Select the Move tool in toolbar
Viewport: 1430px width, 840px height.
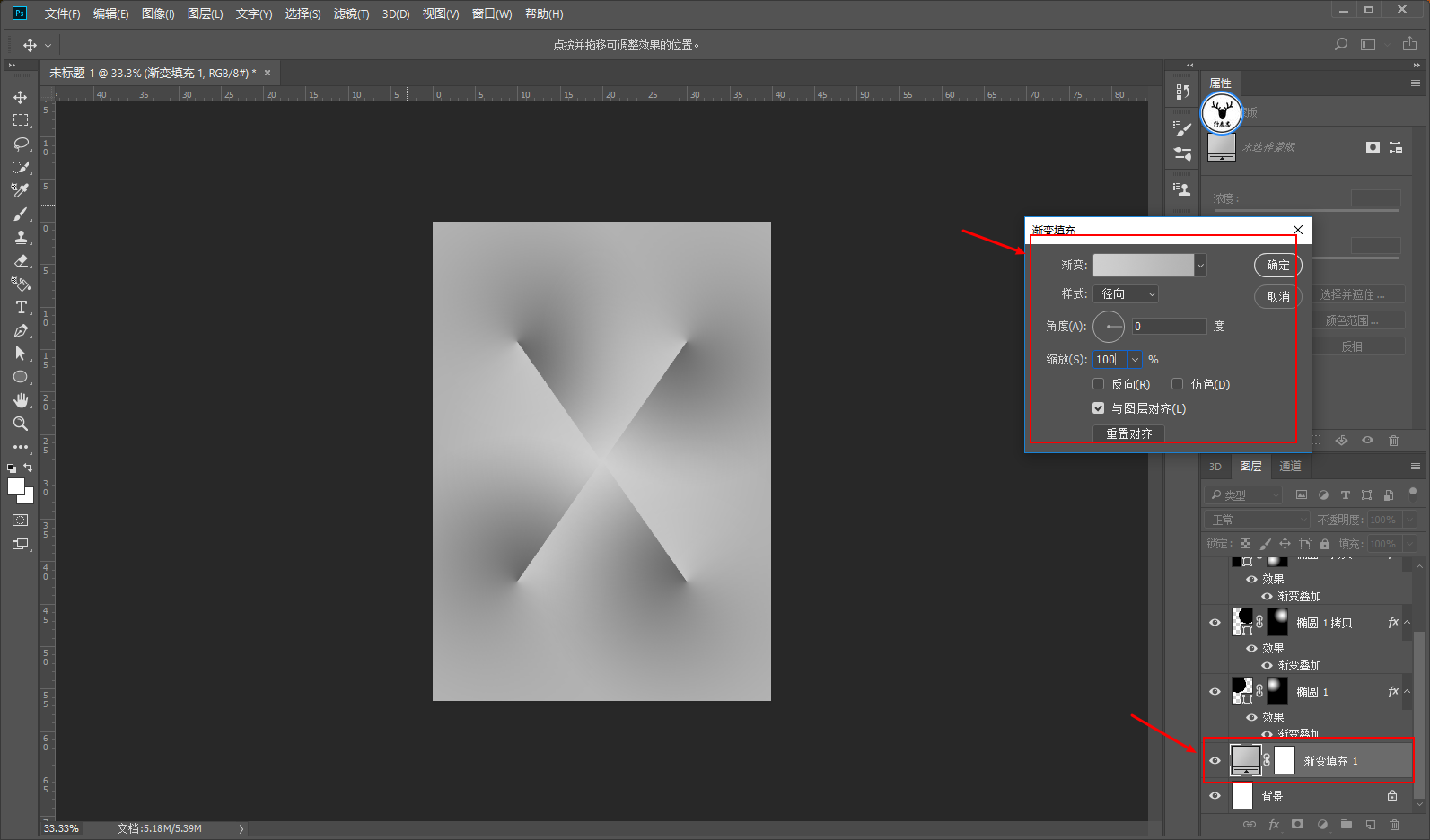pos(21,97)
